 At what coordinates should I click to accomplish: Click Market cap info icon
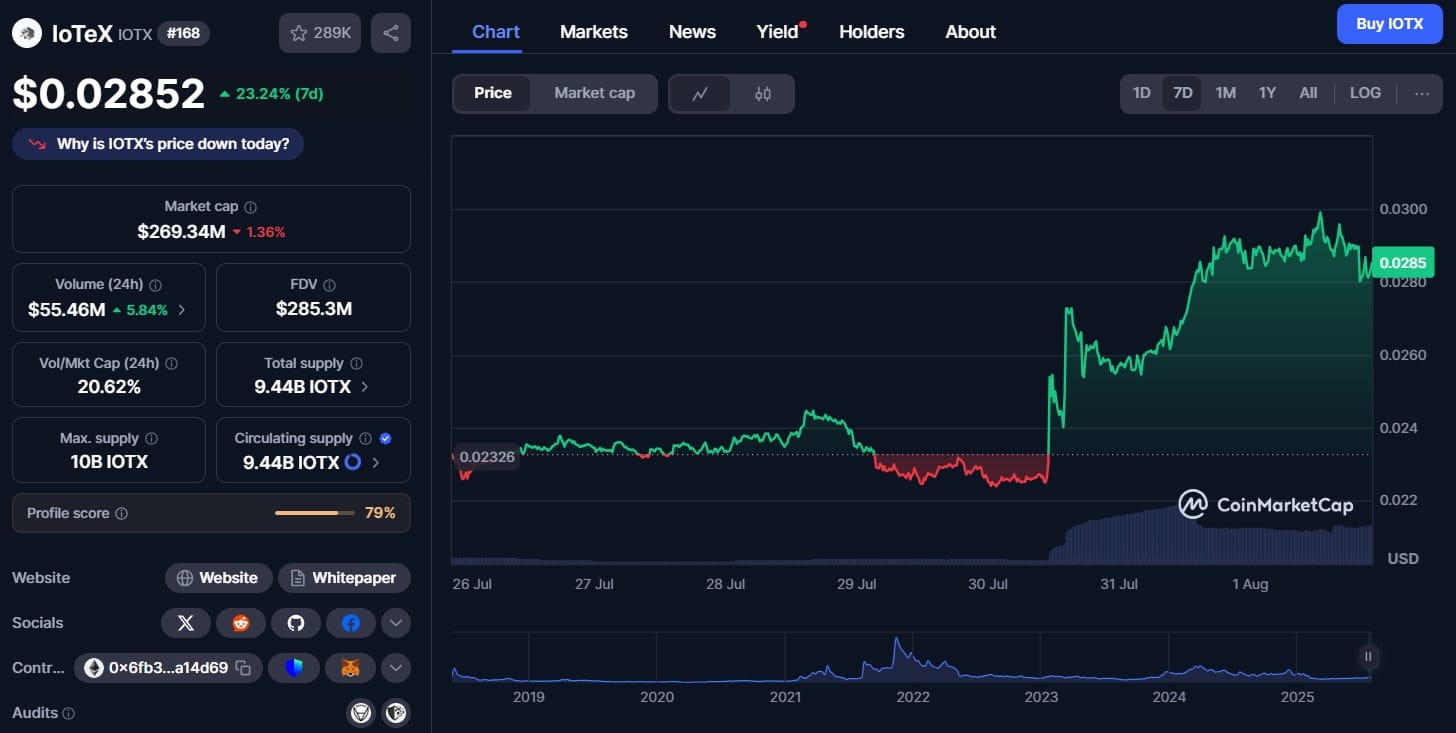[x=250, y=207]
